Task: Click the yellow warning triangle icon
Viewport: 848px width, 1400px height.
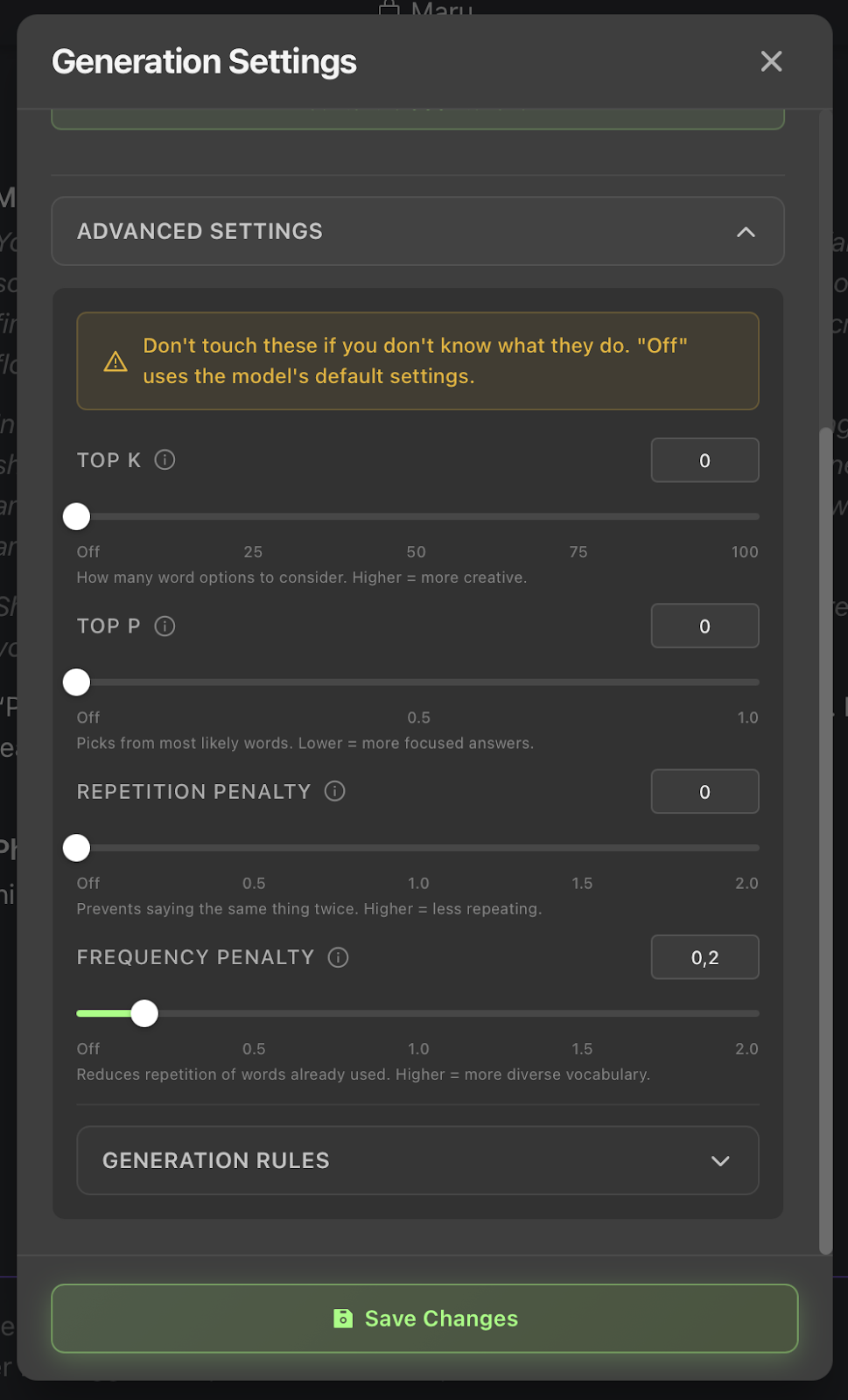Action: (x=116, y=361)
